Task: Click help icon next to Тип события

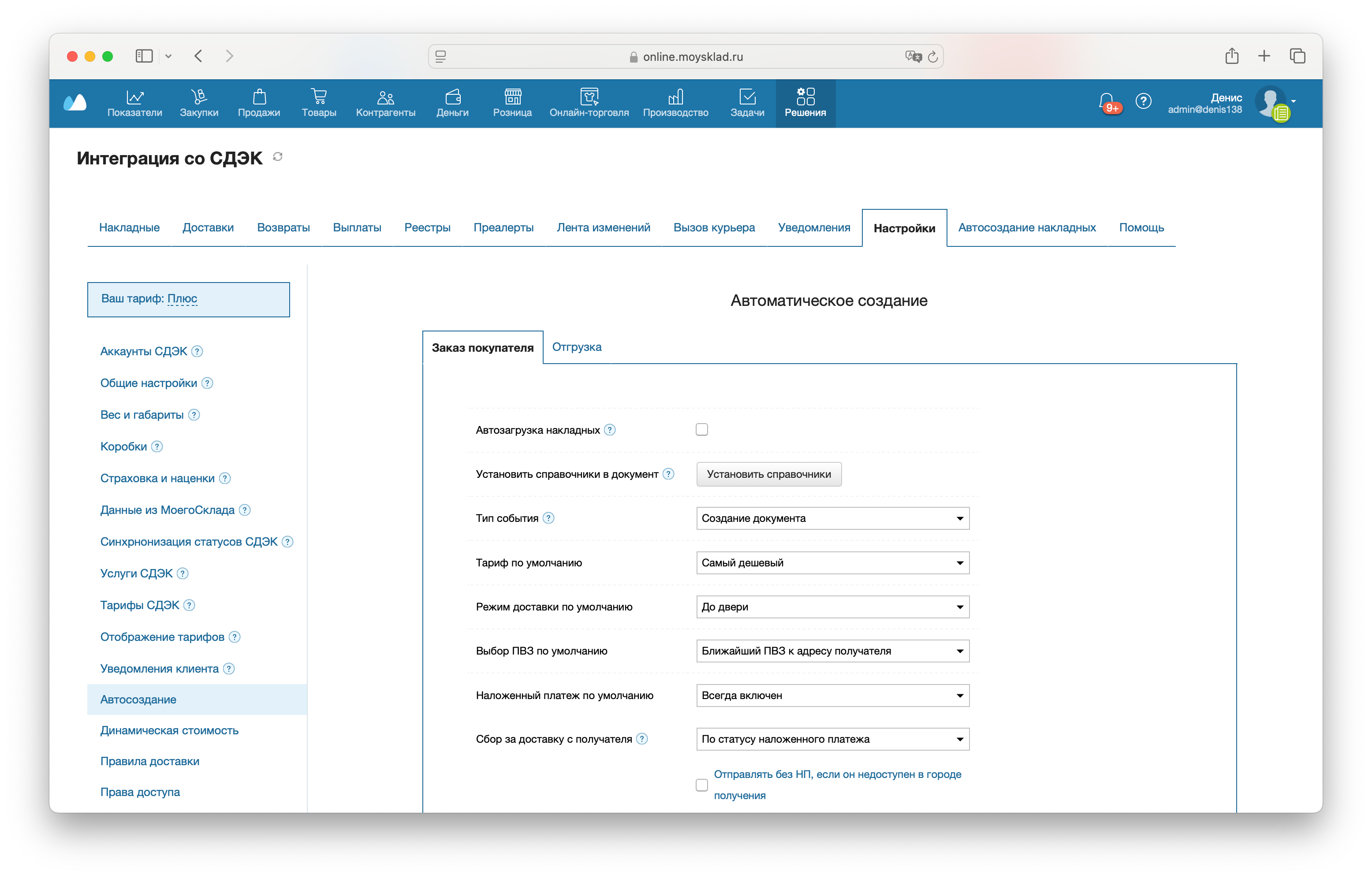Action: tap(548, 518)
